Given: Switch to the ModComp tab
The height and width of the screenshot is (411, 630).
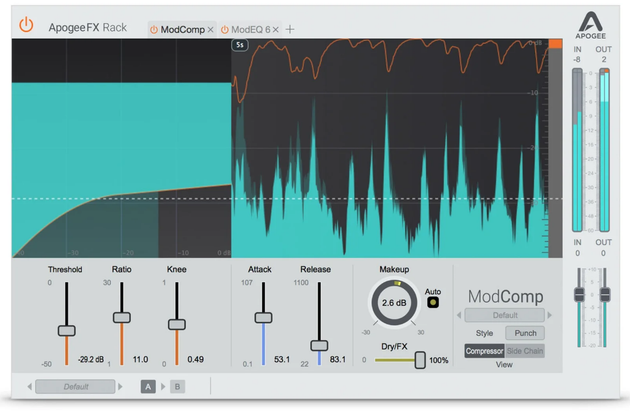Looking at the screenshot, I should click(182, 30).
